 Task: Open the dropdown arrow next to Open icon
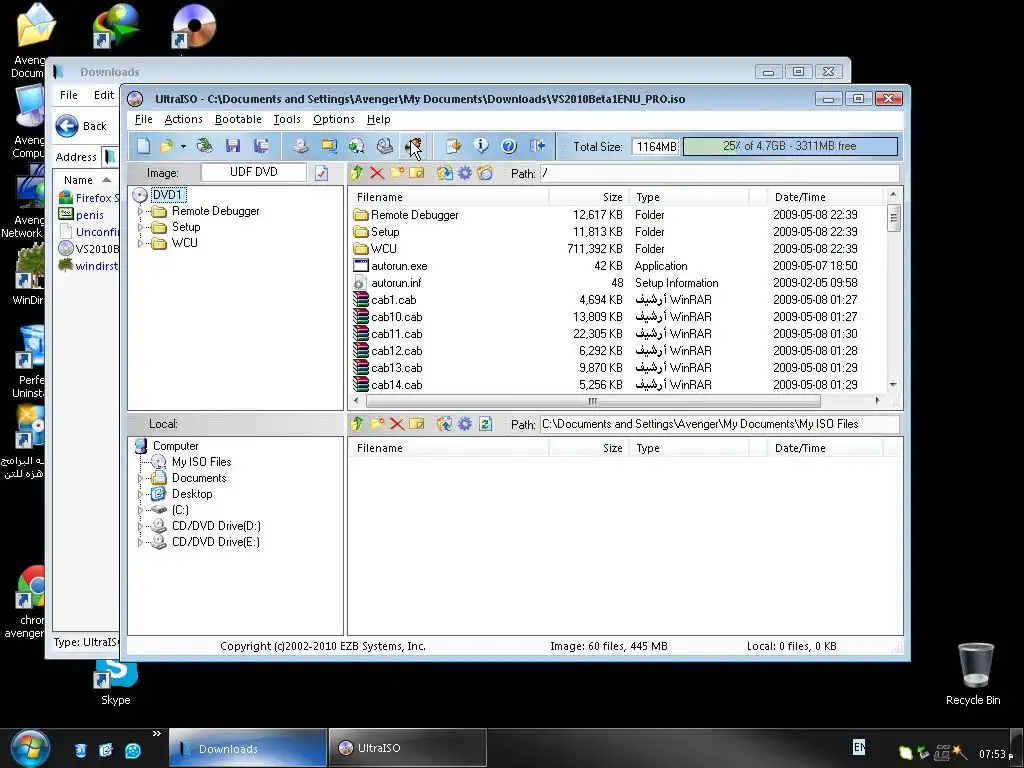183,146
